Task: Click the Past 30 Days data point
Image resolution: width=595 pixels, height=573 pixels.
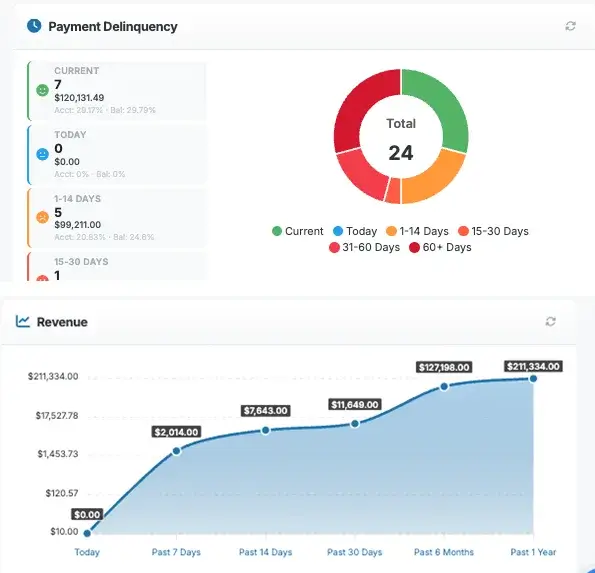Action: click(x=355, y=423)
